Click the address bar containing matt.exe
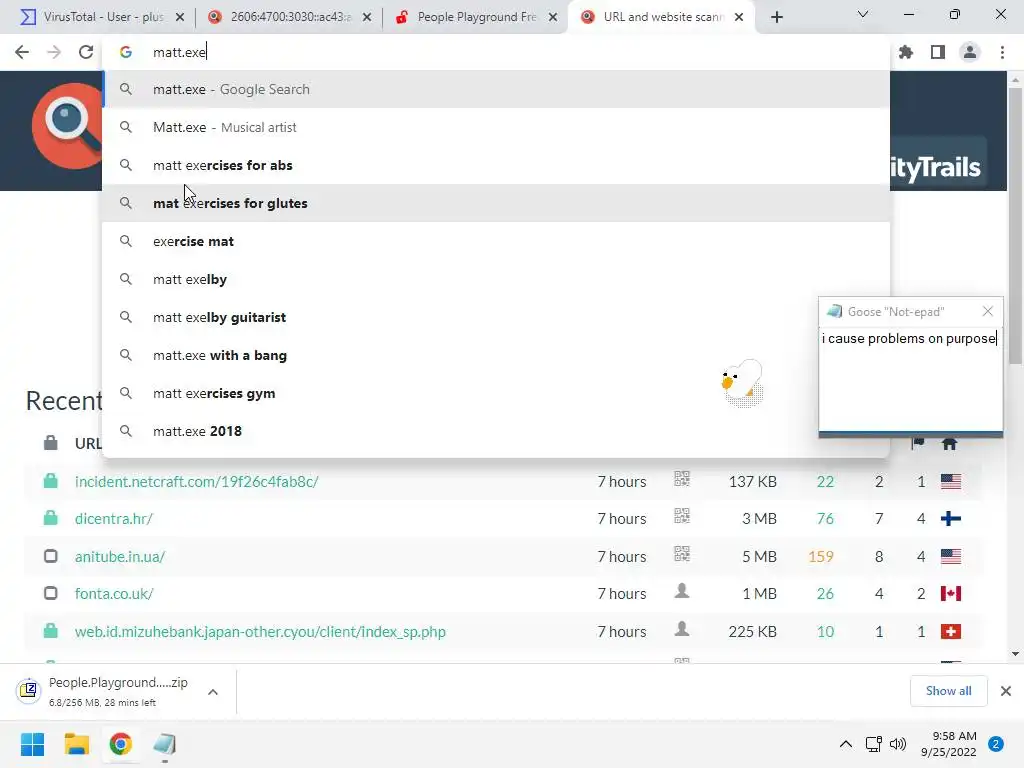The image size is (1024, 768). (x=496, y=52)
